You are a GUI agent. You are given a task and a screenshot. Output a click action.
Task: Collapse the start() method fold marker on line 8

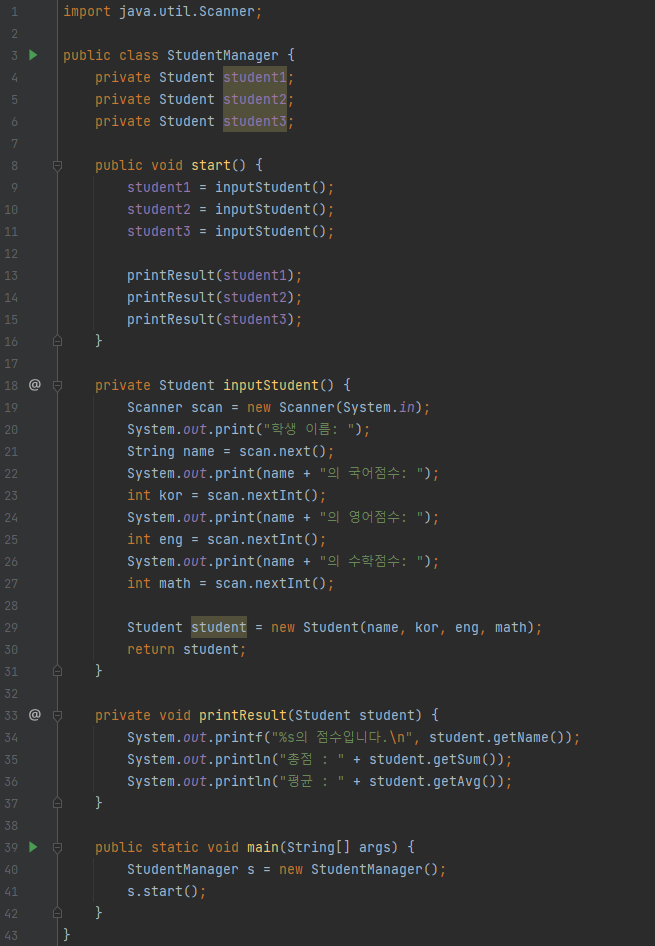(x=57, y=165)
